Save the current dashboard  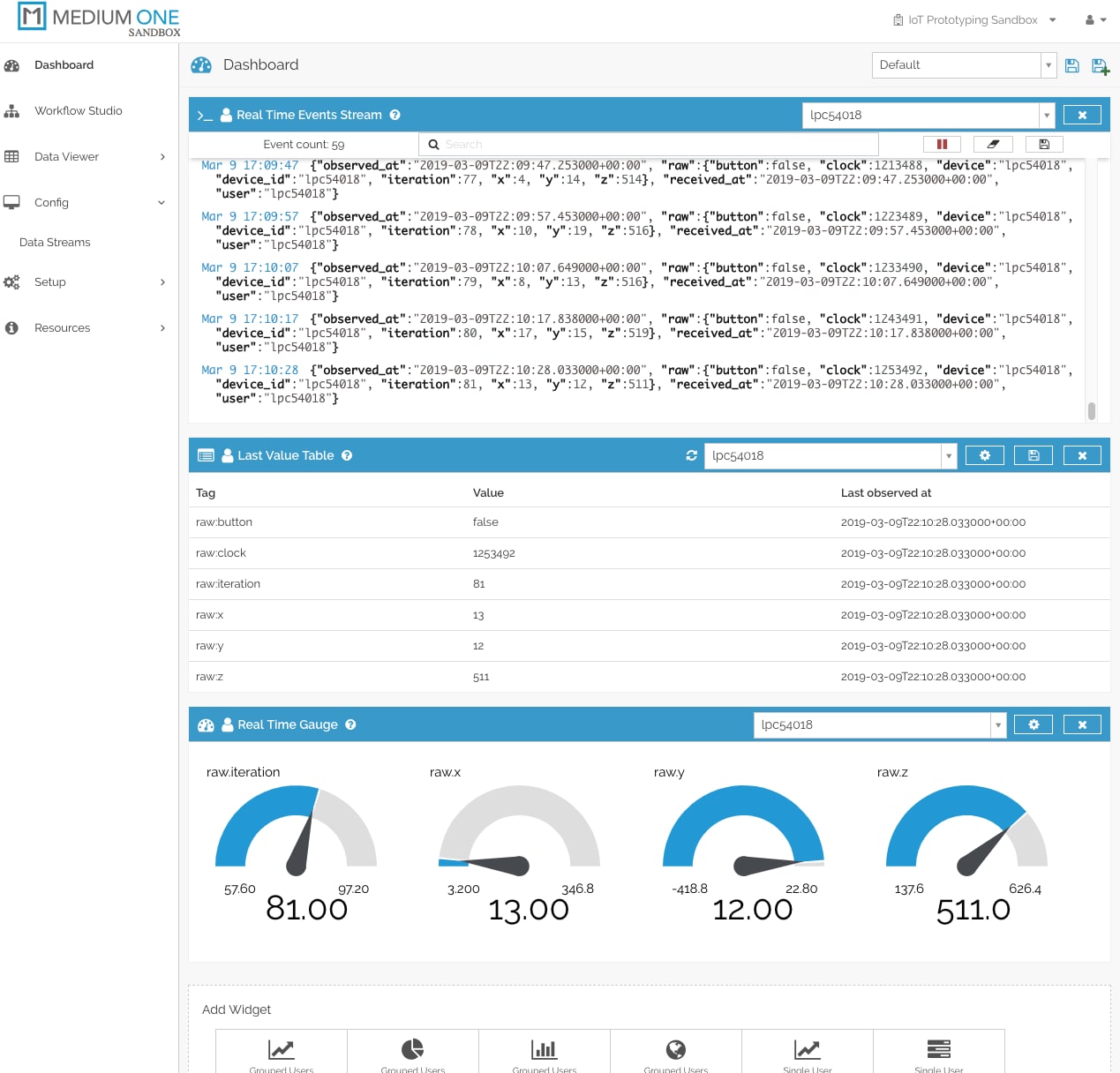point(1071,64)
